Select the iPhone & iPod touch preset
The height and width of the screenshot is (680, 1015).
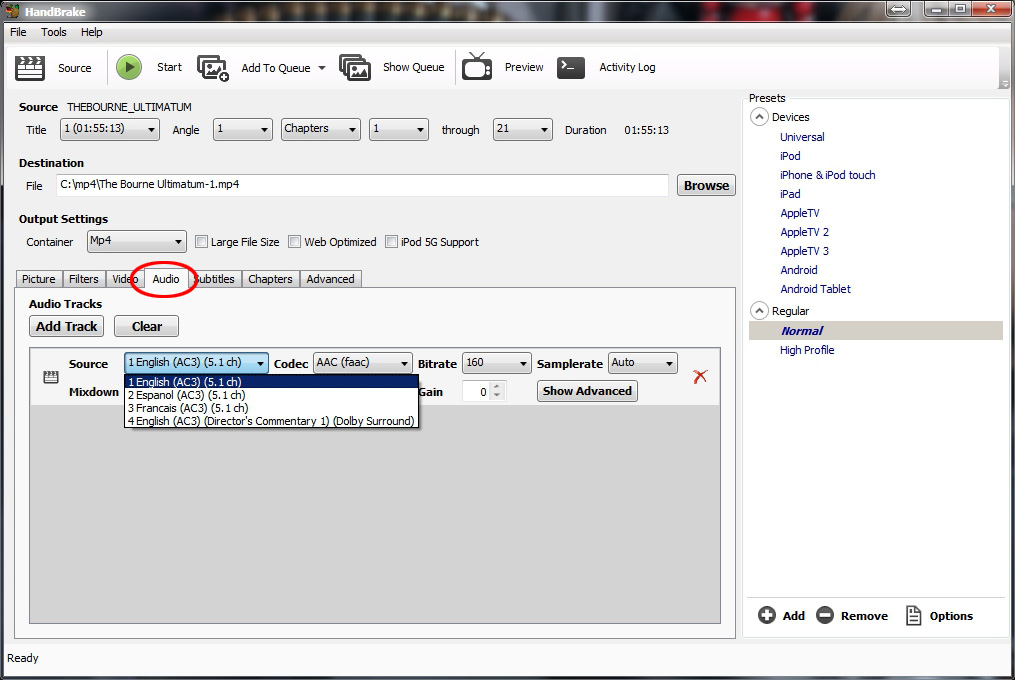827,175
